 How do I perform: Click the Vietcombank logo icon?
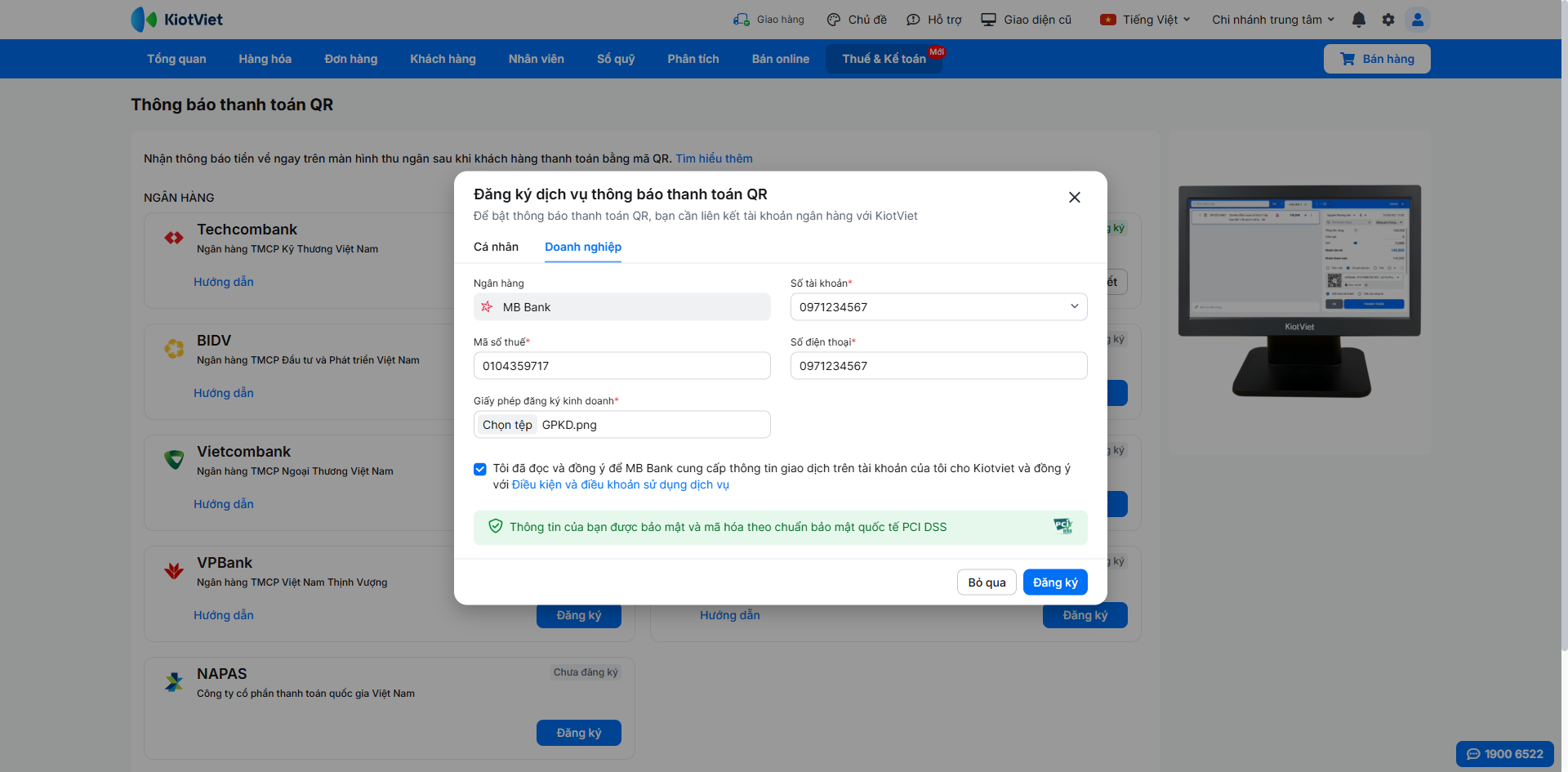(174, 459)
